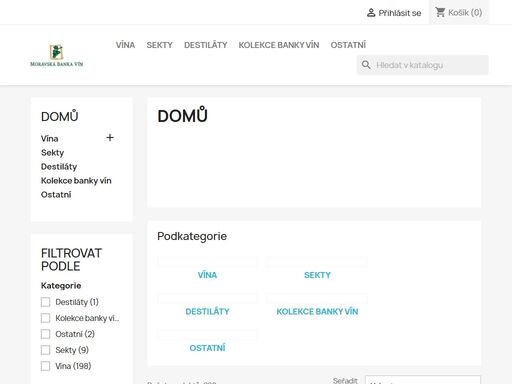Click the Podkategorie heading
This screenshot has width=512, height=384.
192,236
